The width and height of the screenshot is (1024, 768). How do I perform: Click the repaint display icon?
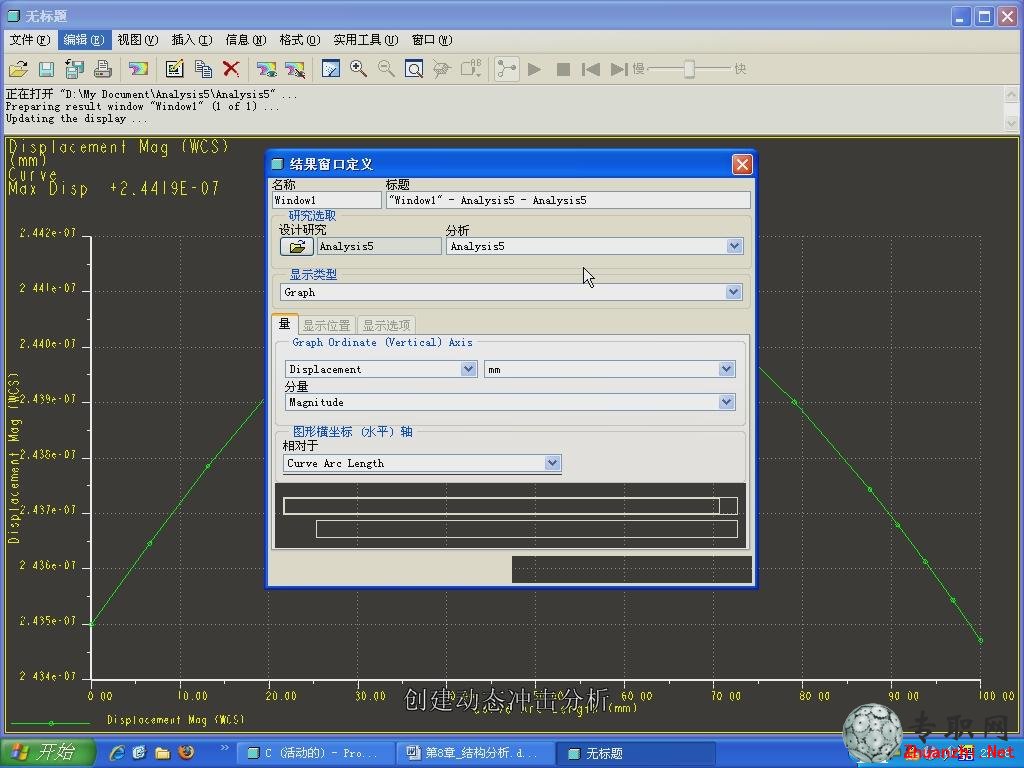(x=331, y=69)
